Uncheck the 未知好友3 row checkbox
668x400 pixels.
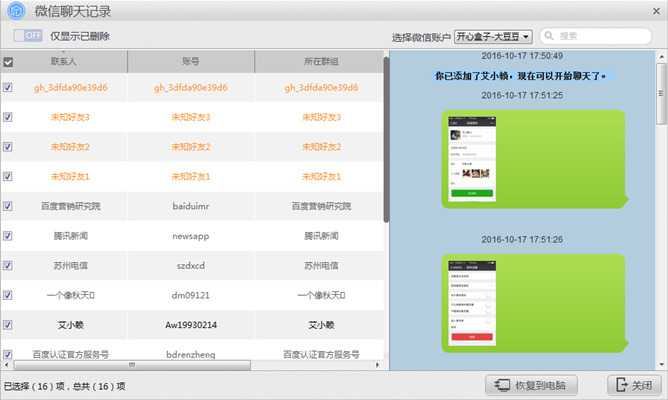pyautogui.click(x=8, y=117)
